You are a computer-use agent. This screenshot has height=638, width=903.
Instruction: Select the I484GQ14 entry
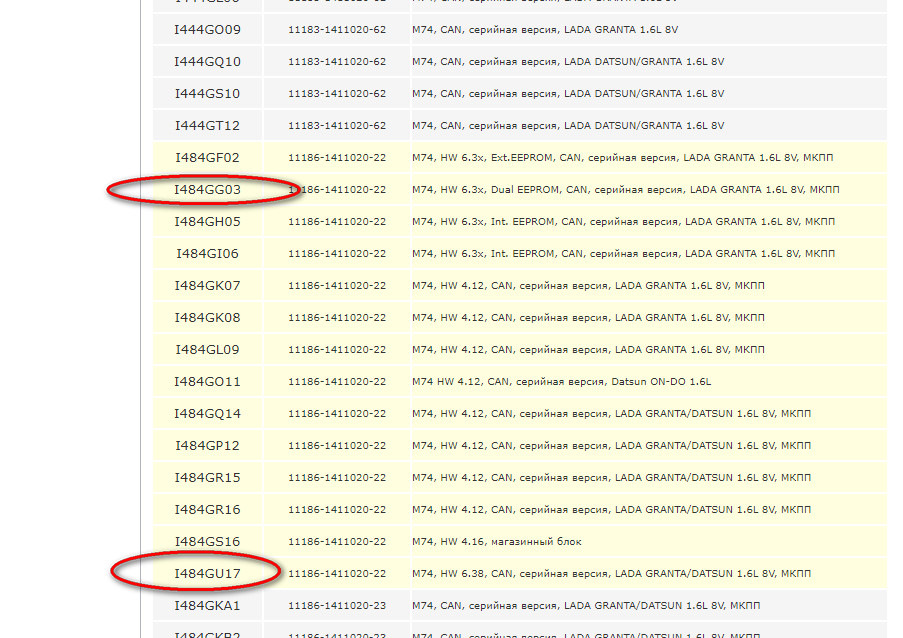pos(207,413)
